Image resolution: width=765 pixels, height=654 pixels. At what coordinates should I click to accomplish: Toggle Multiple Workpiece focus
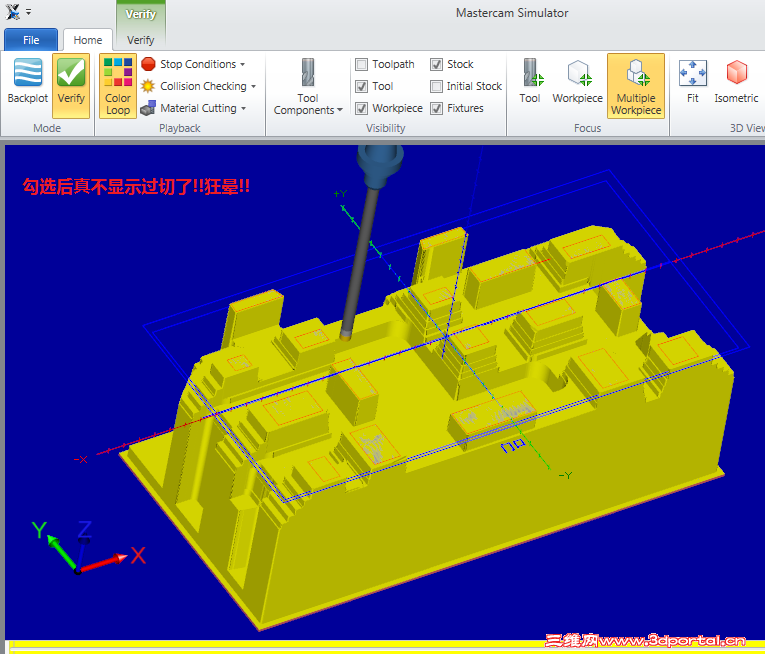636,86
